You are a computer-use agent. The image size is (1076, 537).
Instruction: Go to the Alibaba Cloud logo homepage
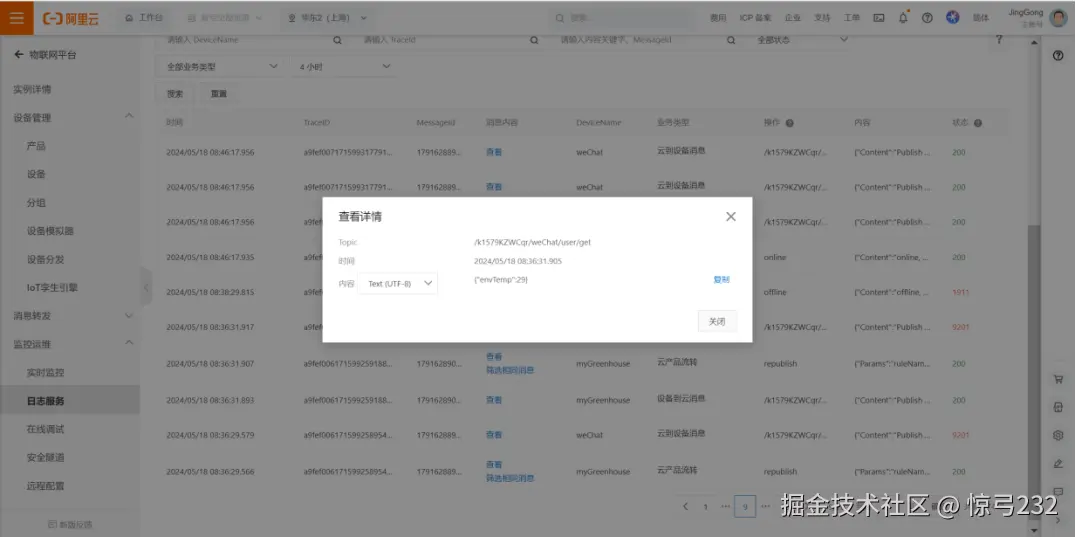tap(71, 19)
